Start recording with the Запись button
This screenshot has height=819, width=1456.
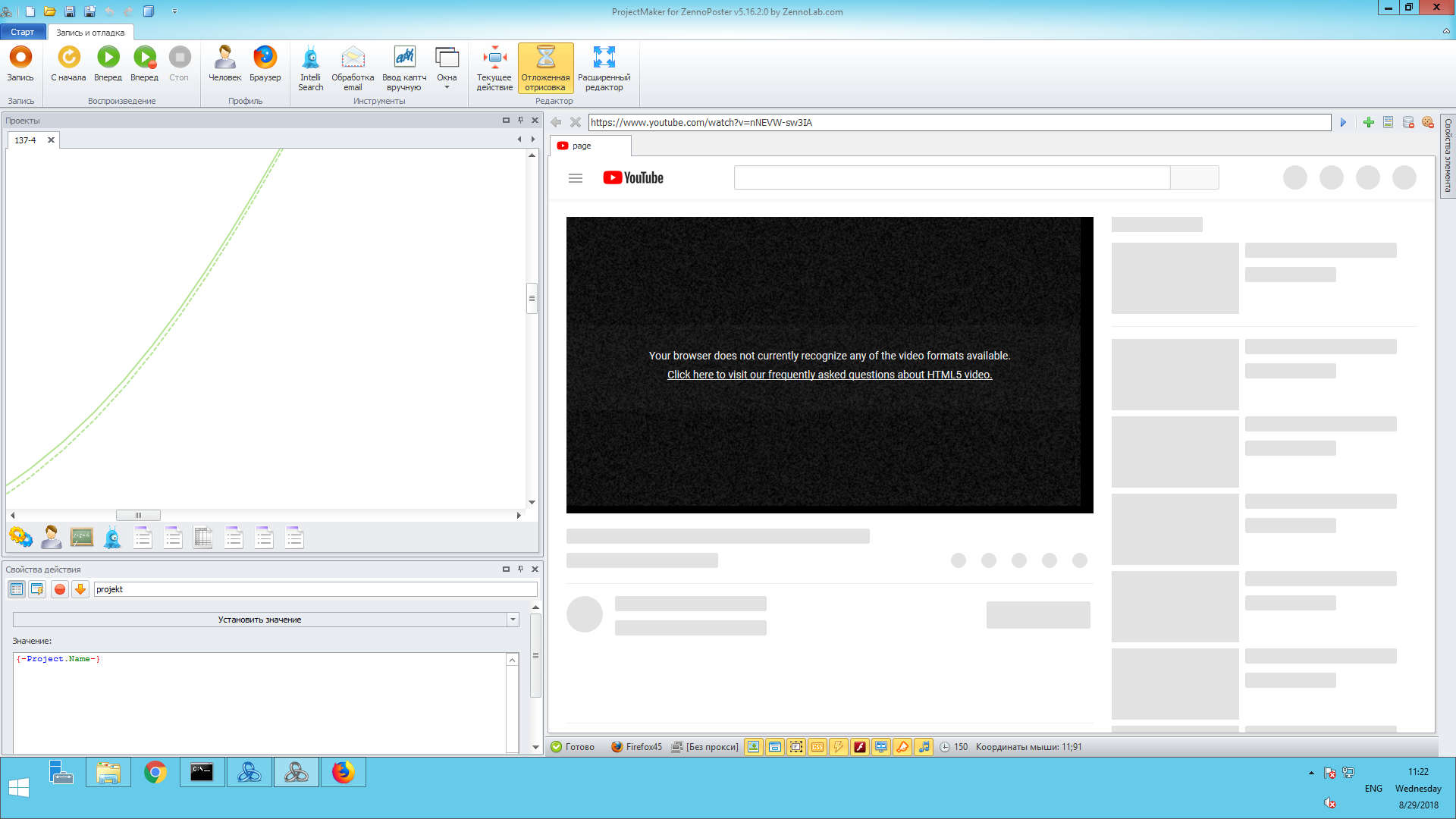click(x=20, y=64)
